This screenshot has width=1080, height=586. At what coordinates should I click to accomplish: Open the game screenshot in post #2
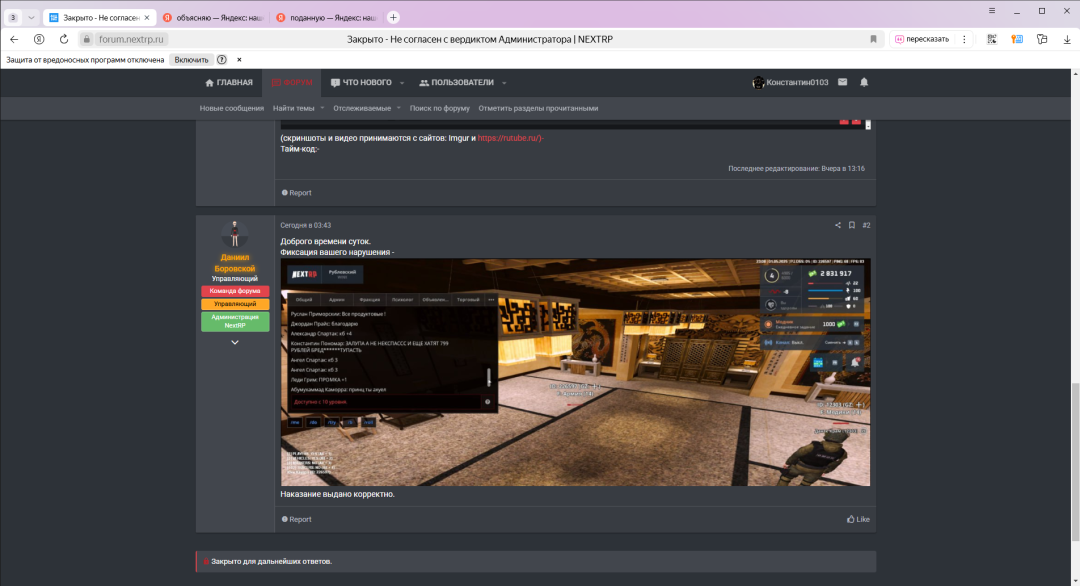[x=575, y=372]
